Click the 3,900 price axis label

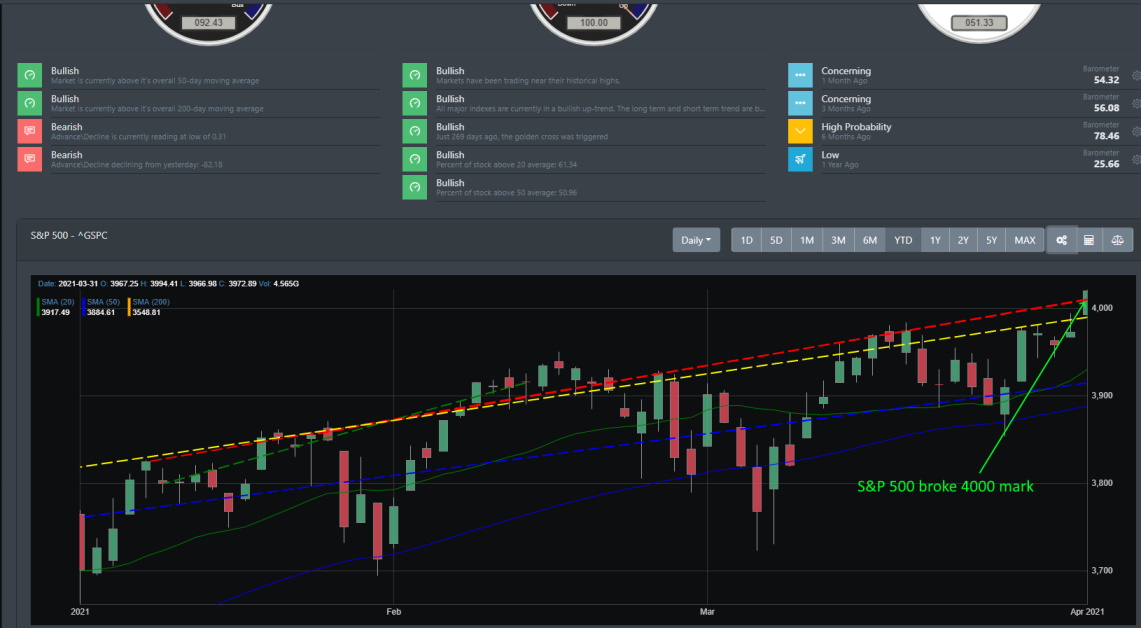pyautogui.click(x=1102, y=395)
